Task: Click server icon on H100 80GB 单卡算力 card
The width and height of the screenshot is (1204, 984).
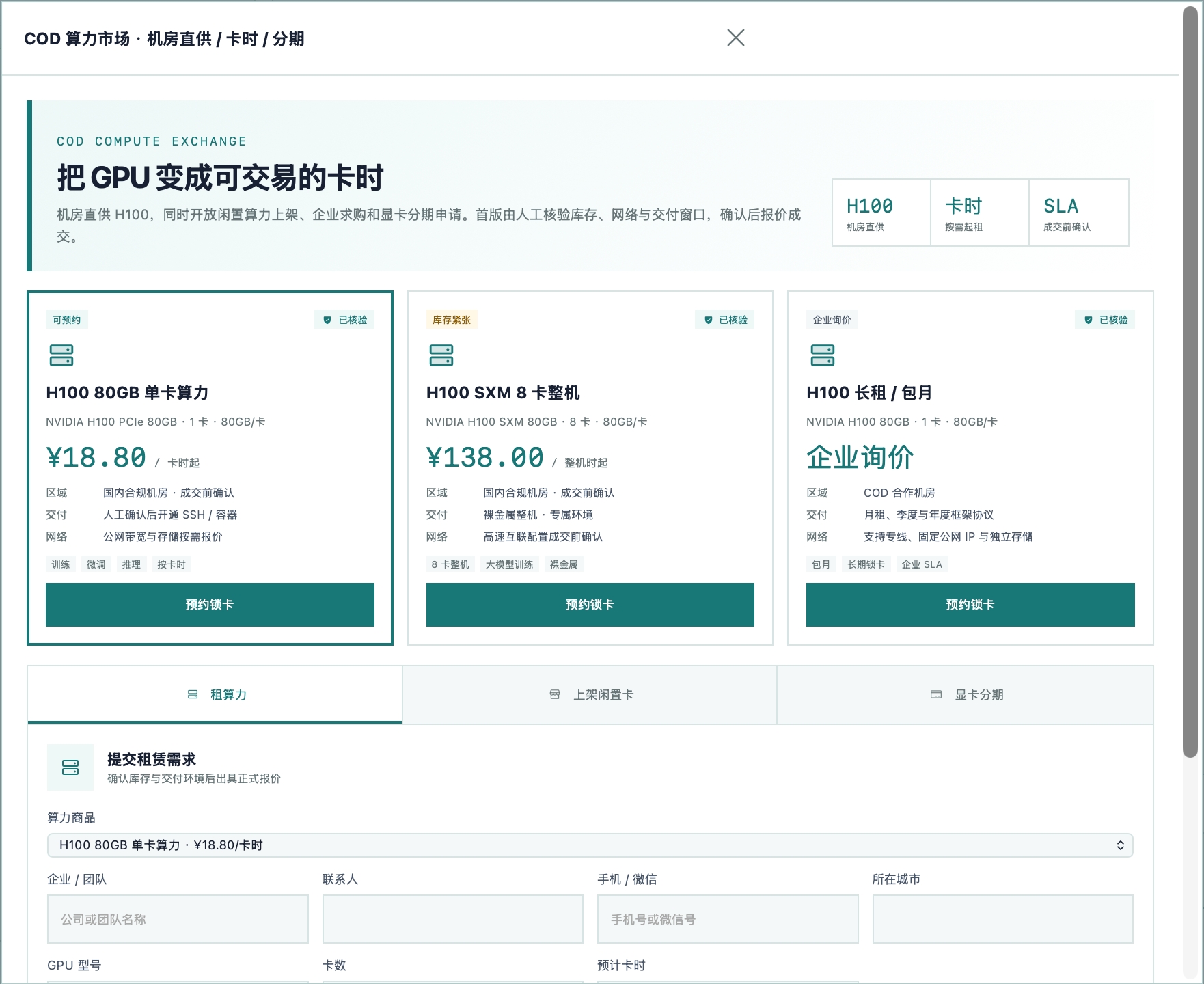Action: coord(61,355)
